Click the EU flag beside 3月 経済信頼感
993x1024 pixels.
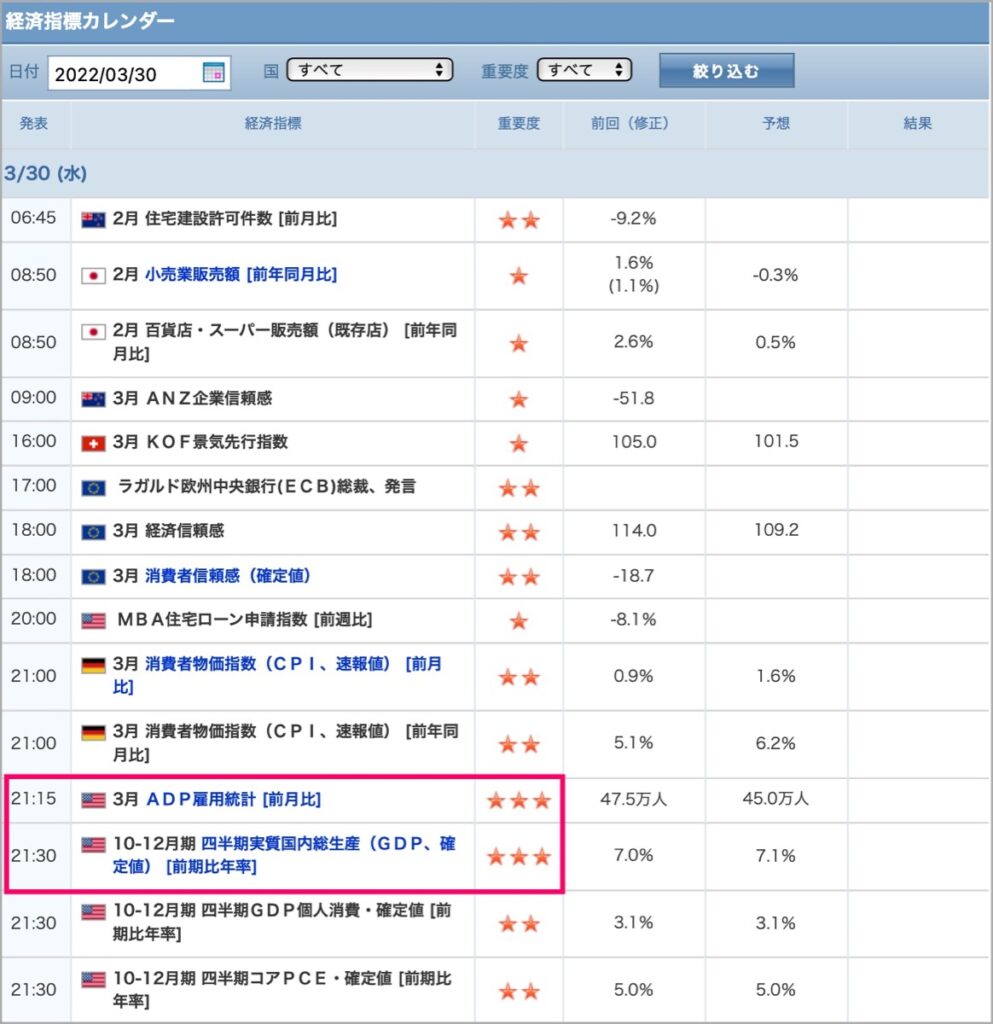tap(93, 532)
